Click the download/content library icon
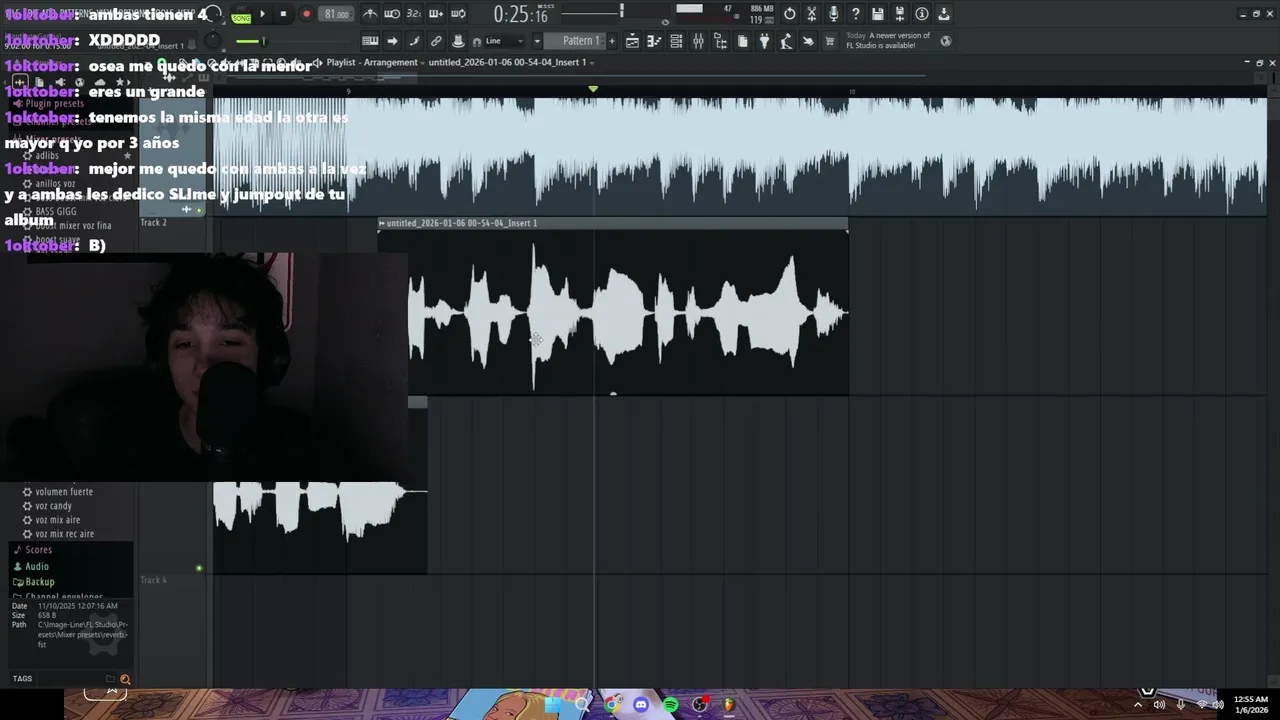This screenshot has width=1280, height=720. click(944, 14)
